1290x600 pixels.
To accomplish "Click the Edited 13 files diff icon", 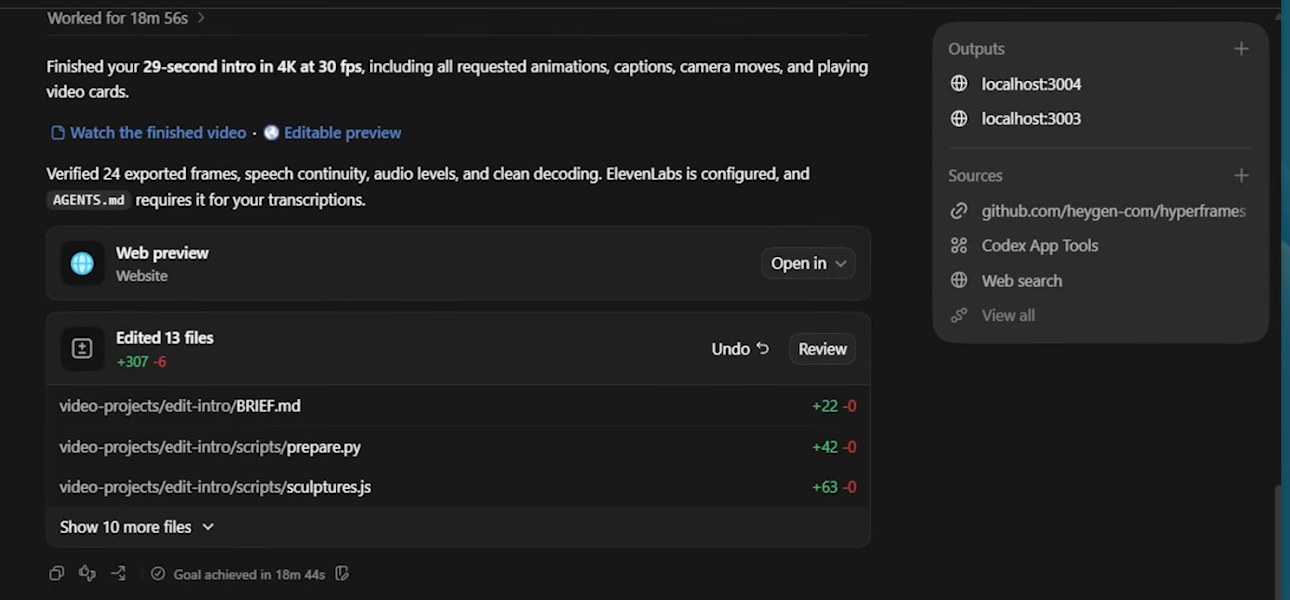I will [82, 349].
